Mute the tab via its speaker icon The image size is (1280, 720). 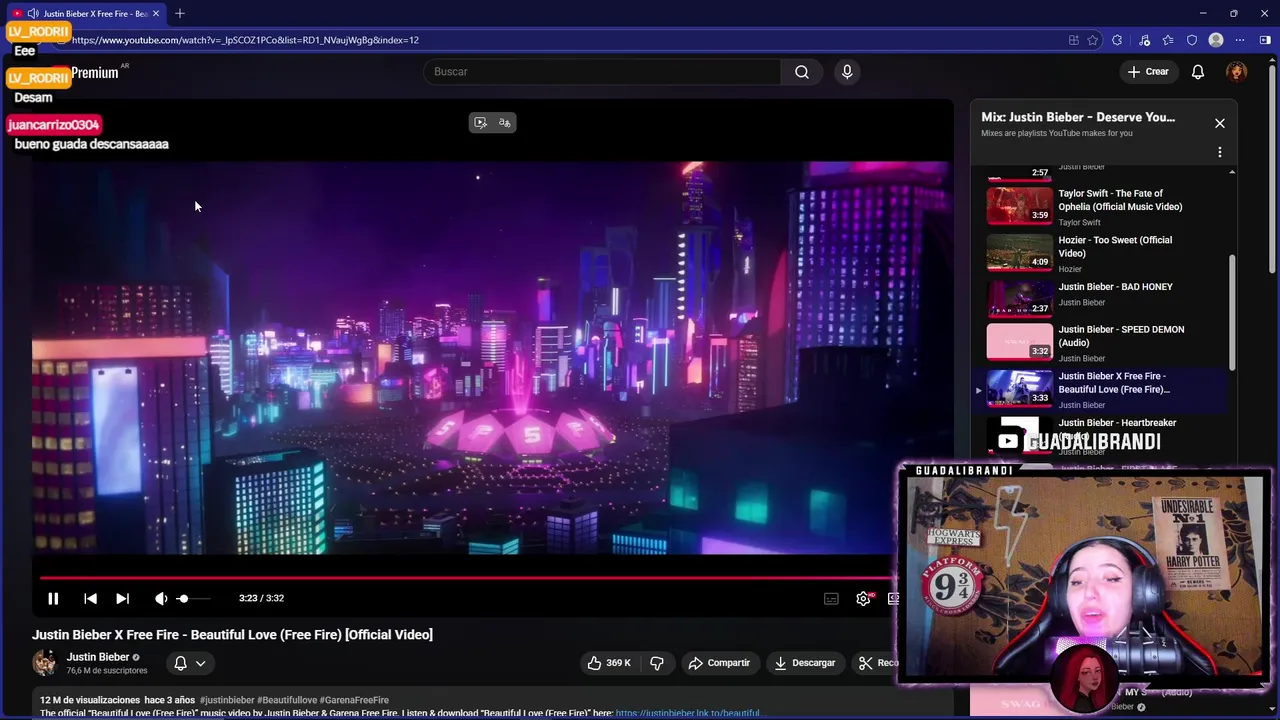coord(33,13)
